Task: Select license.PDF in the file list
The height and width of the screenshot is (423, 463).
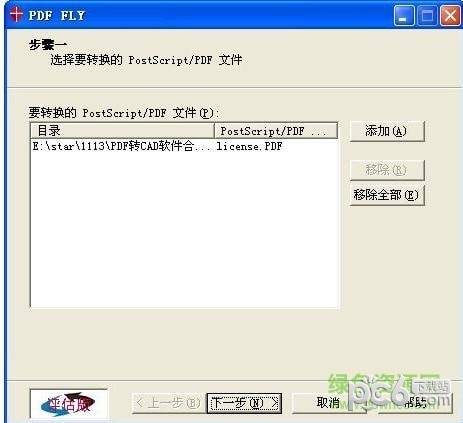Action: point(249,146)
